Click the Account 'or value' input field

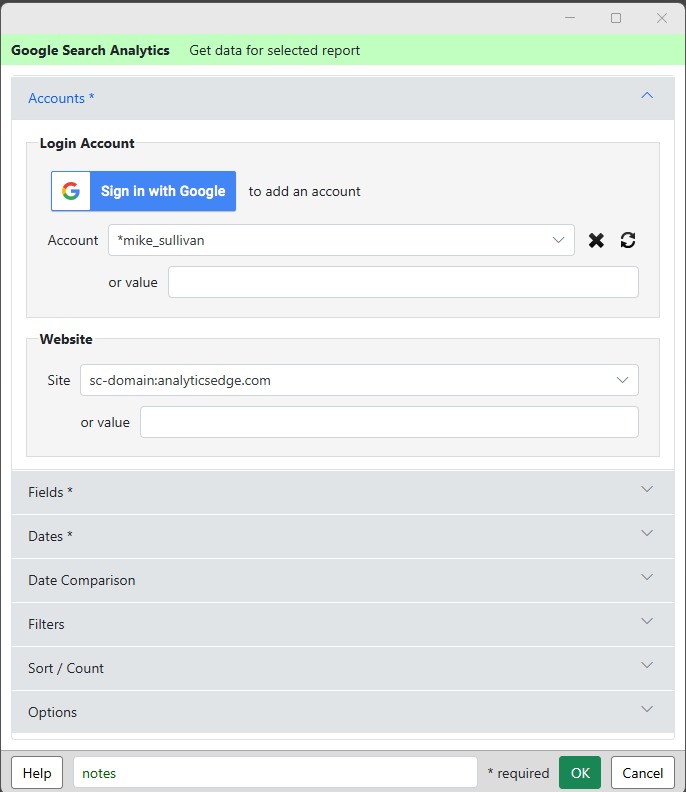pos(403,282)
